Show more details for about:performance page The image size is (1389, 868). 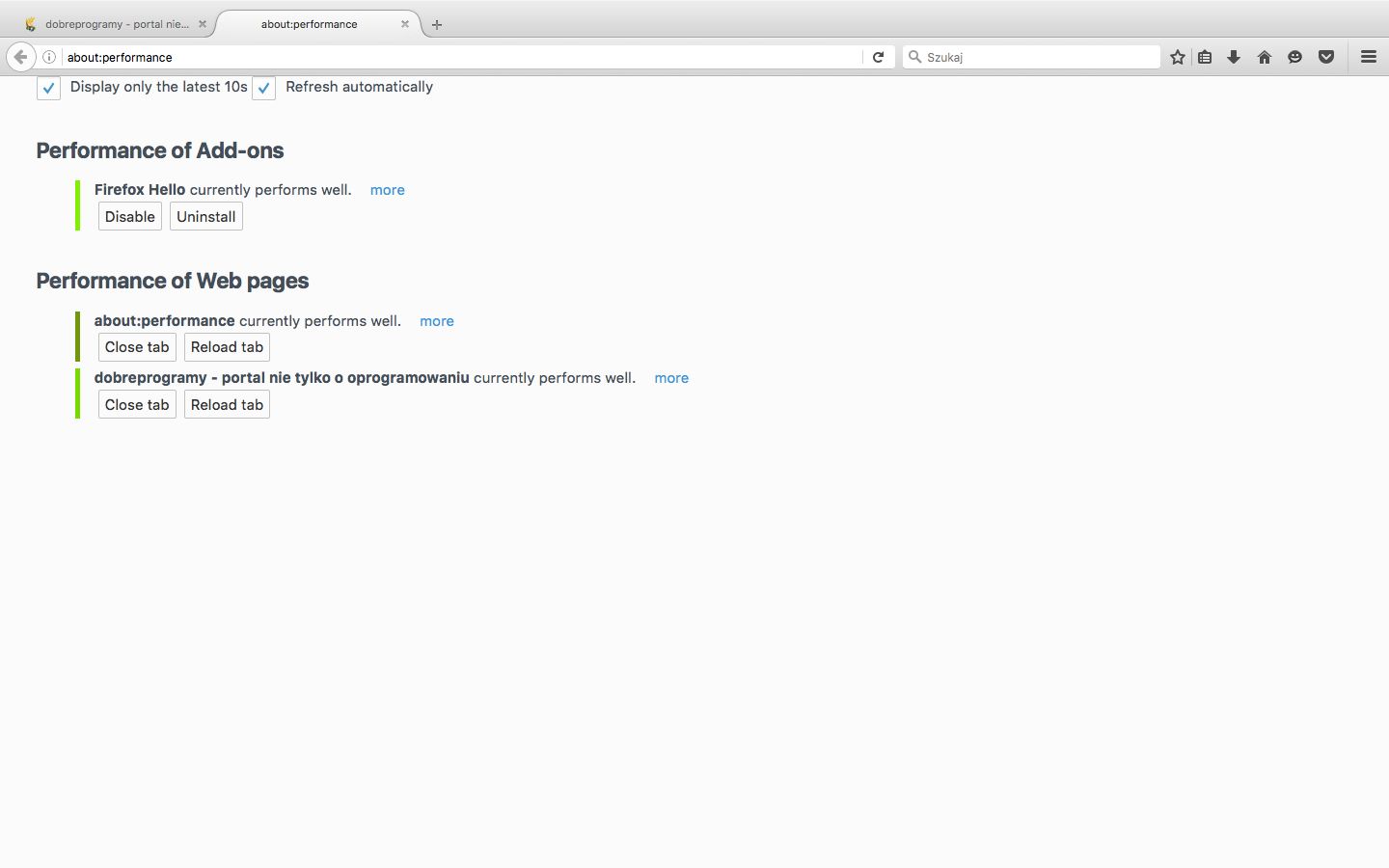pos(437,321)
